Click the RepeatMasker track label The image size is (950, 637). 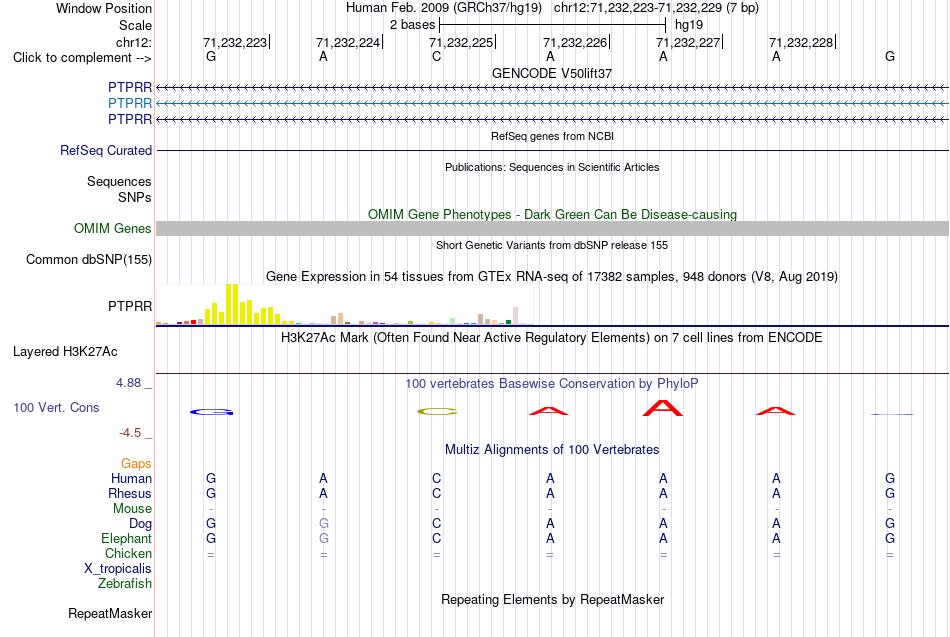click(x=110, y=614)
